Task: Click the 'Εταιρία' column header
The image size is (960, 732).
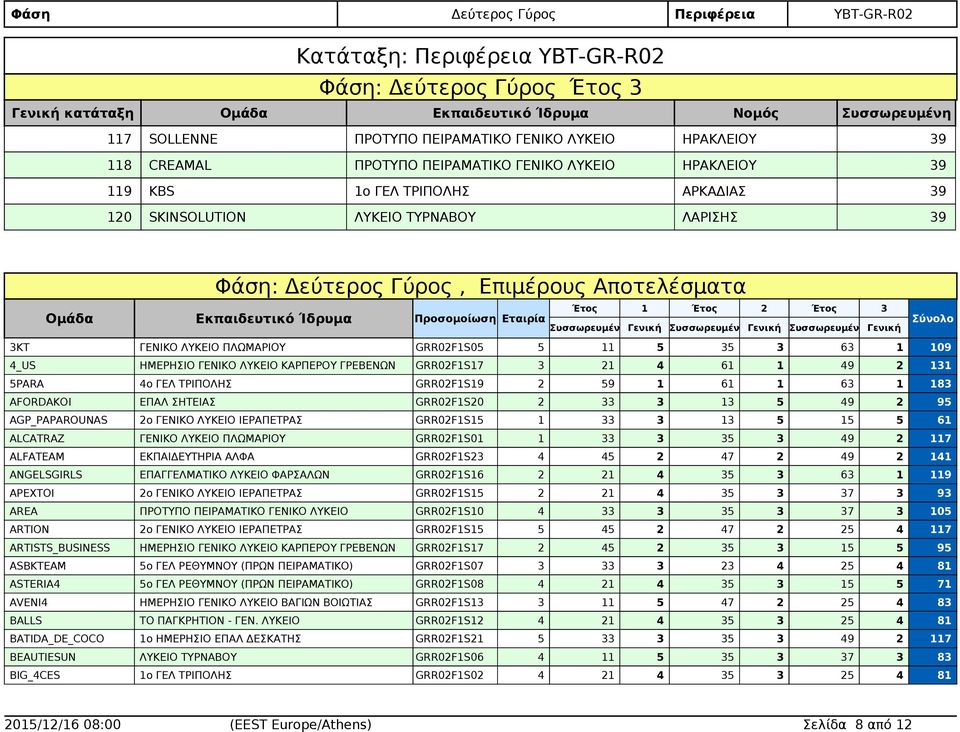Action: (523, 318)
